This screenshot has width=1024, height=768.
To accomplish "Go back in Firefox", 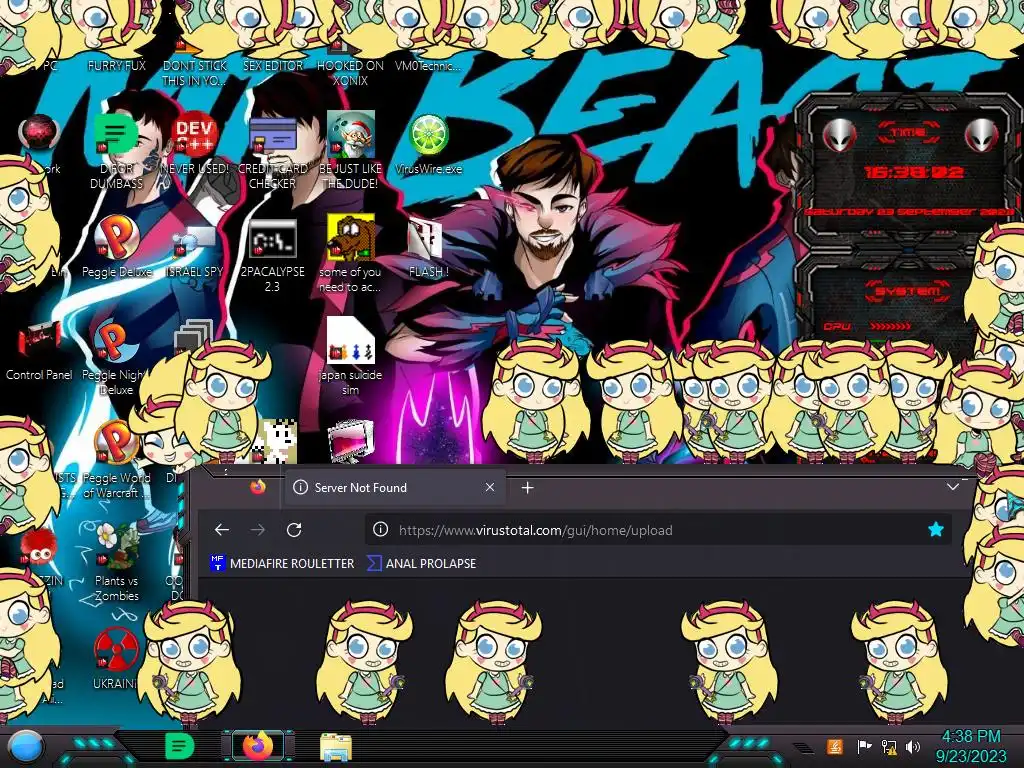I will (x=222, y=530).
